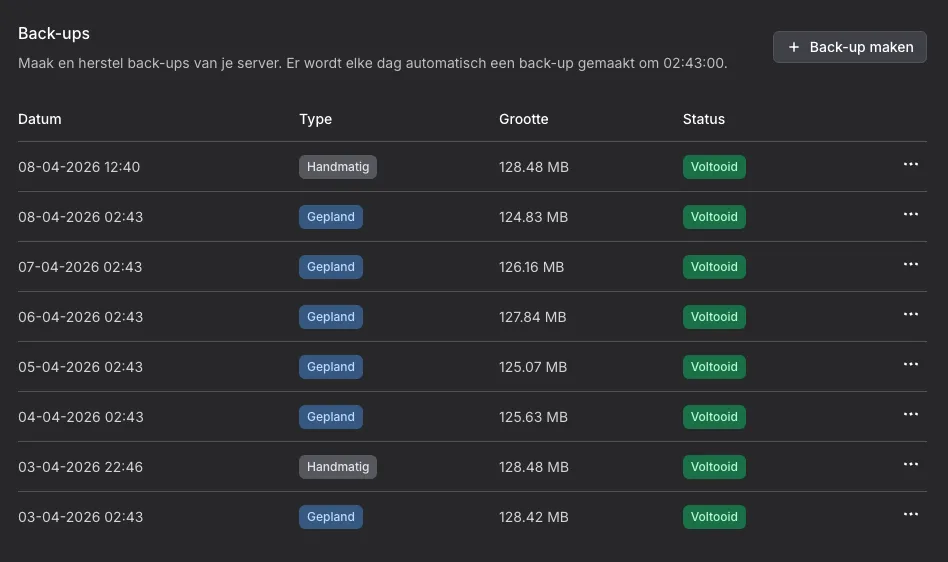Open three-dot menu for 07-04-2026 02:43 backup
The height and width of the screenshot is (562, 948).
coord(911,264)
